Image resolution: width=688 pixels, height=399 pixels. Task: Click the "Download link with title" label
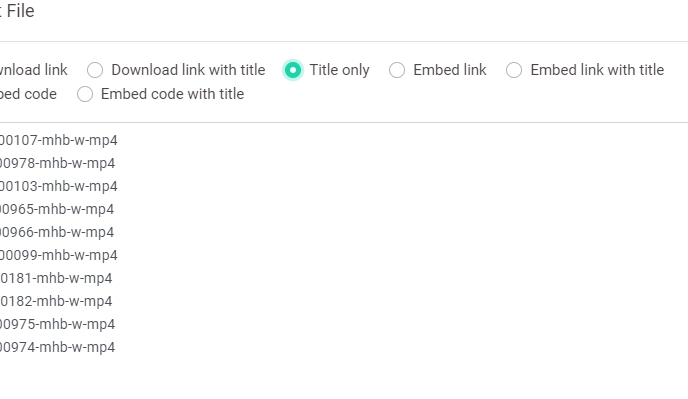coord(188,70)
